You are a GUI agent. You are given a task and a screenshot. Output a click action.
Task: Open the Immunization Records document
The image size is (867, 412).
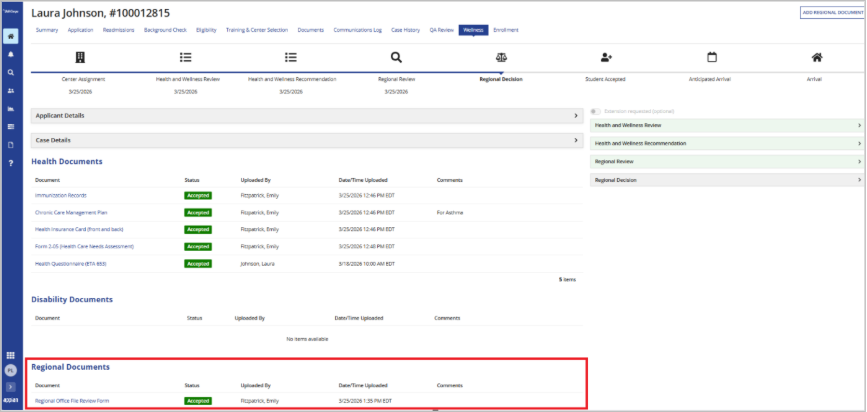click(x=61, y=195)
